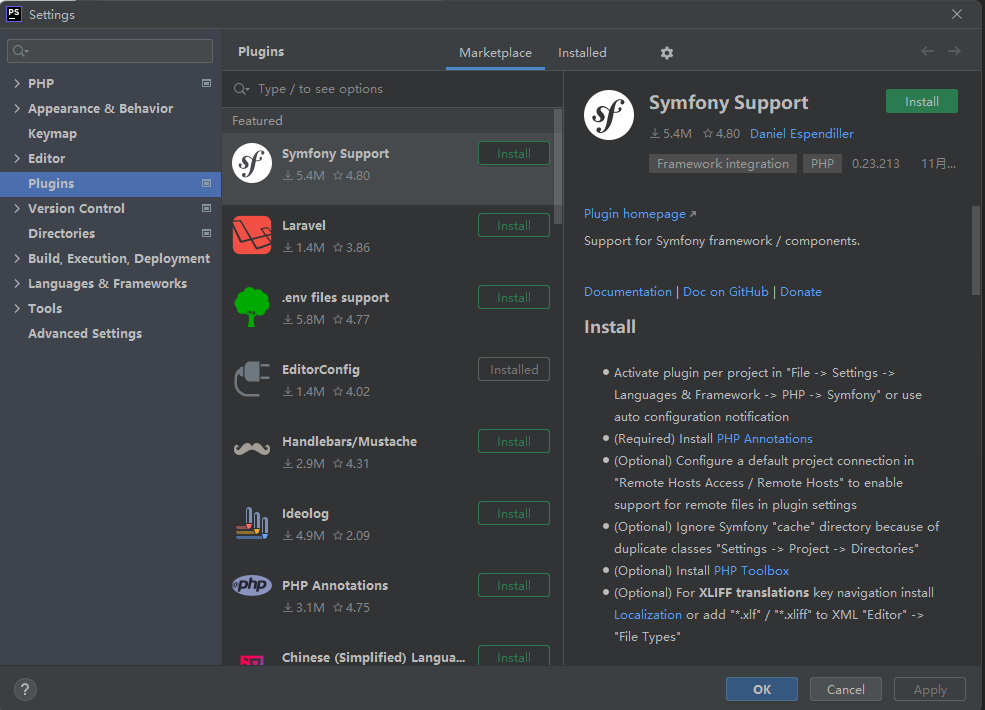The height and width of the screenshot is (710, 985).
Task: Select Advanced Settings in settings tree
Action: pyautogui.click(x=111, y=334)
